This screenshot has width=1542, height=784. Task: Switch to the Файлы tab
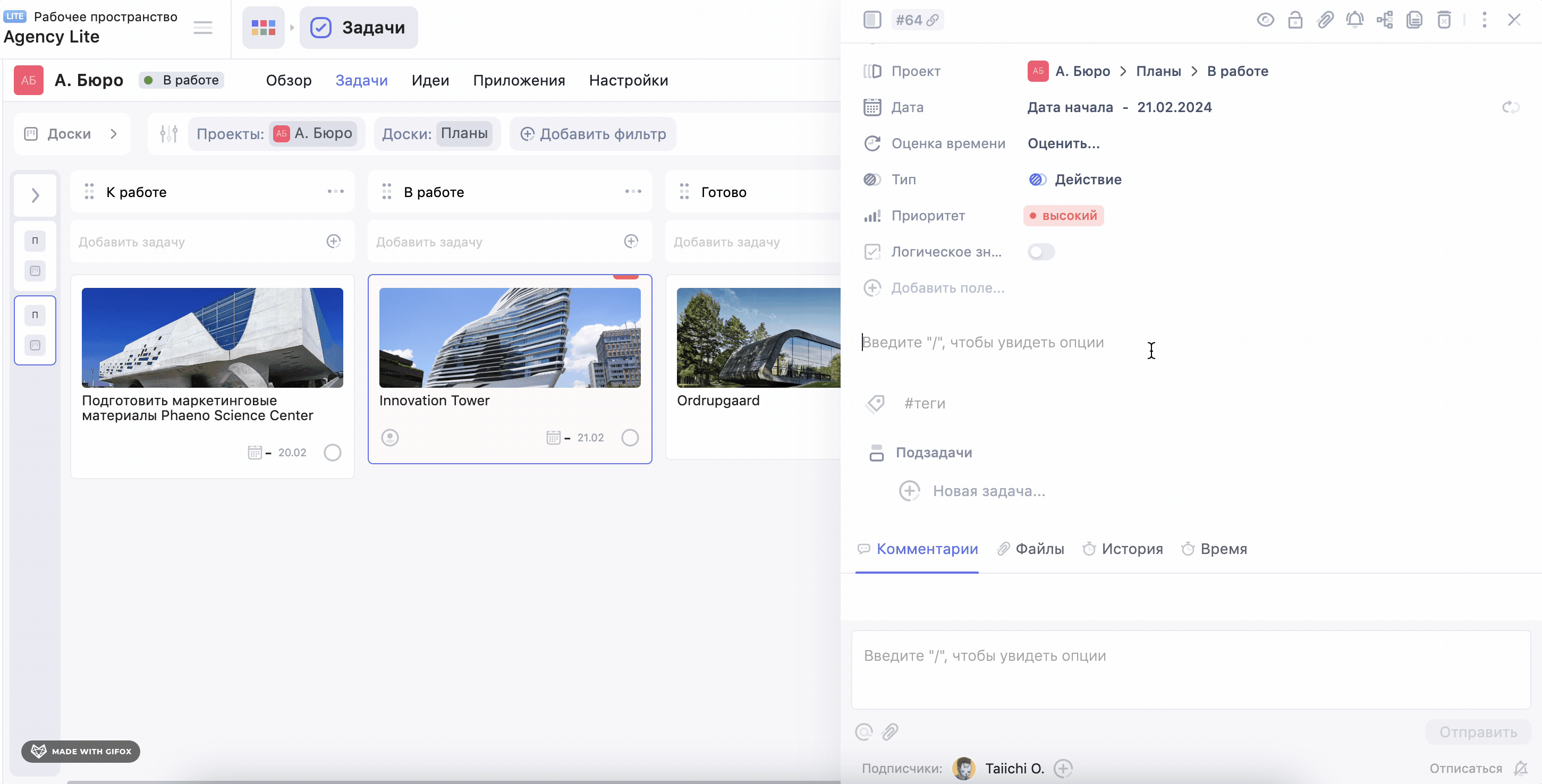point(1030,549)
